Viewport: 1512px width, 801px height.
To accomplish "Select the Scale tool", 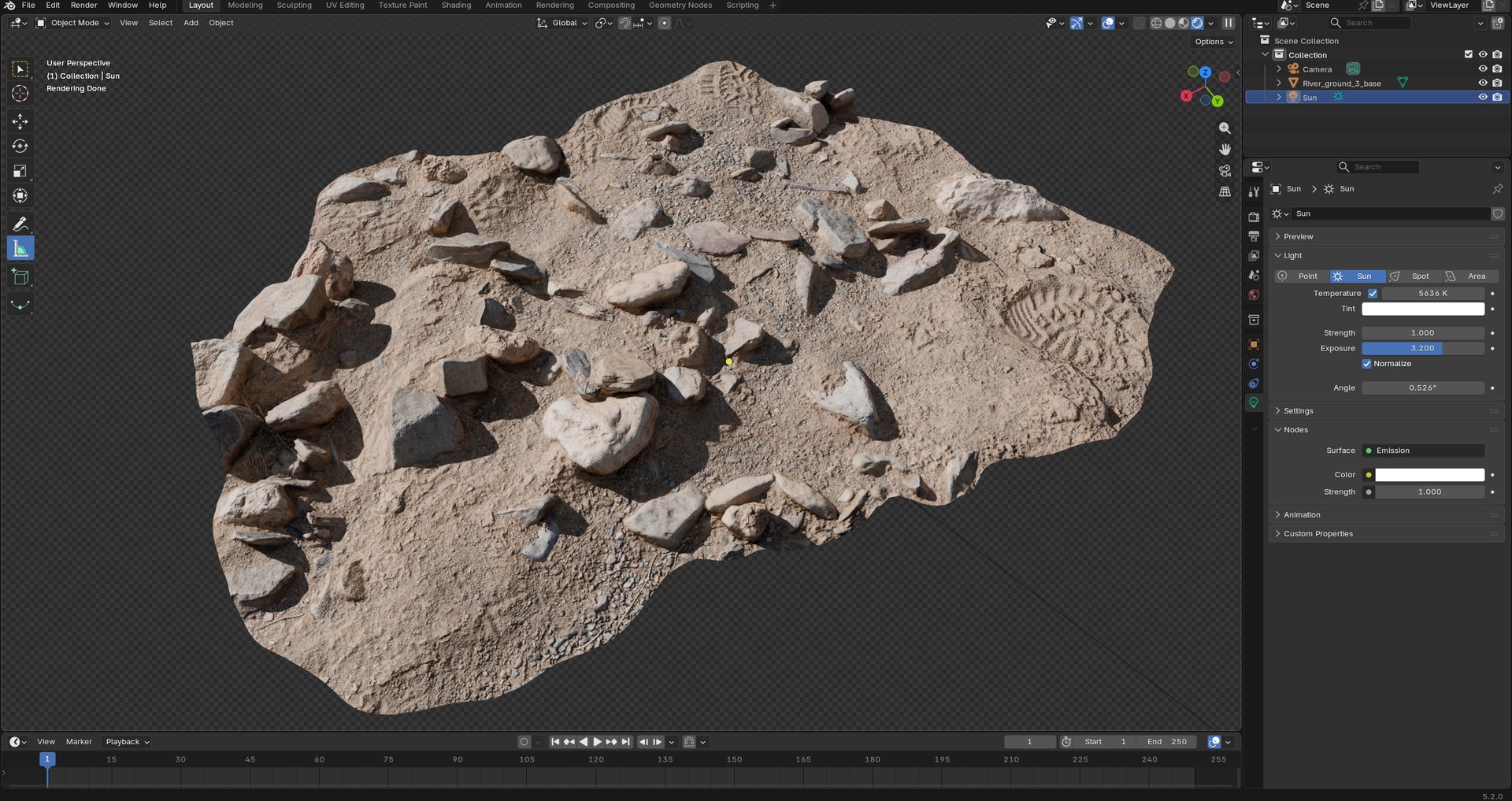I will (20, 171).
